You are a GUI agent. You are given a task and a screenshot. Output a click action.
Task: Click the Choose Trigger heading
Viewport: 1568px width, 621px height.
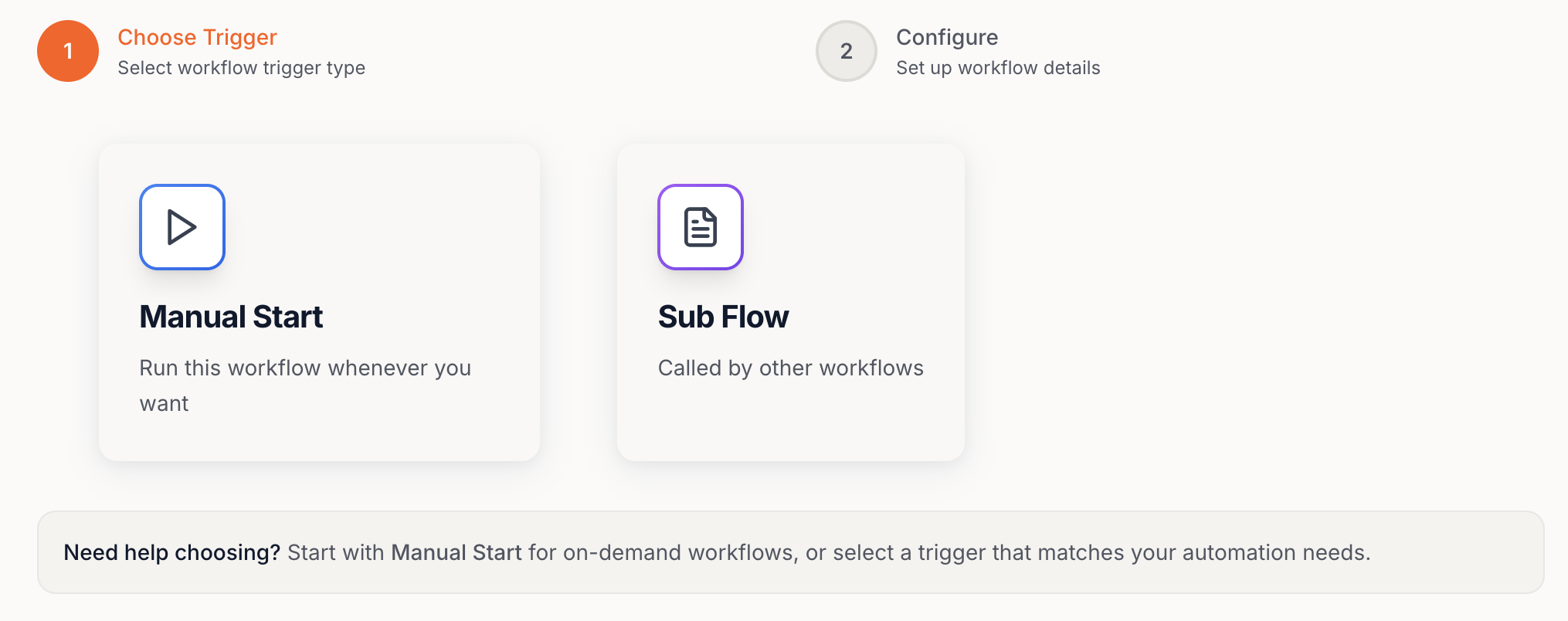point(197,37)
